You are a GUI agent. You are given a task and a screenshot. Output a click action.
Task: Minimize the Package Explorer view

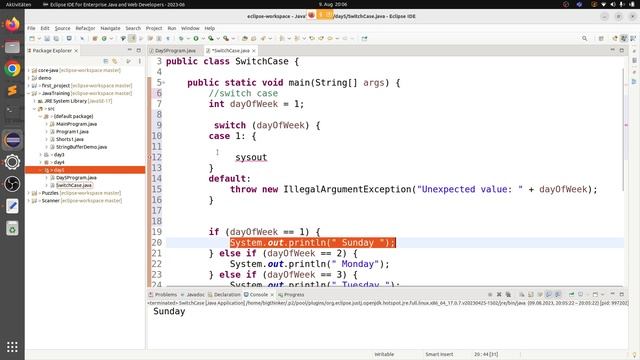point(129,50)
